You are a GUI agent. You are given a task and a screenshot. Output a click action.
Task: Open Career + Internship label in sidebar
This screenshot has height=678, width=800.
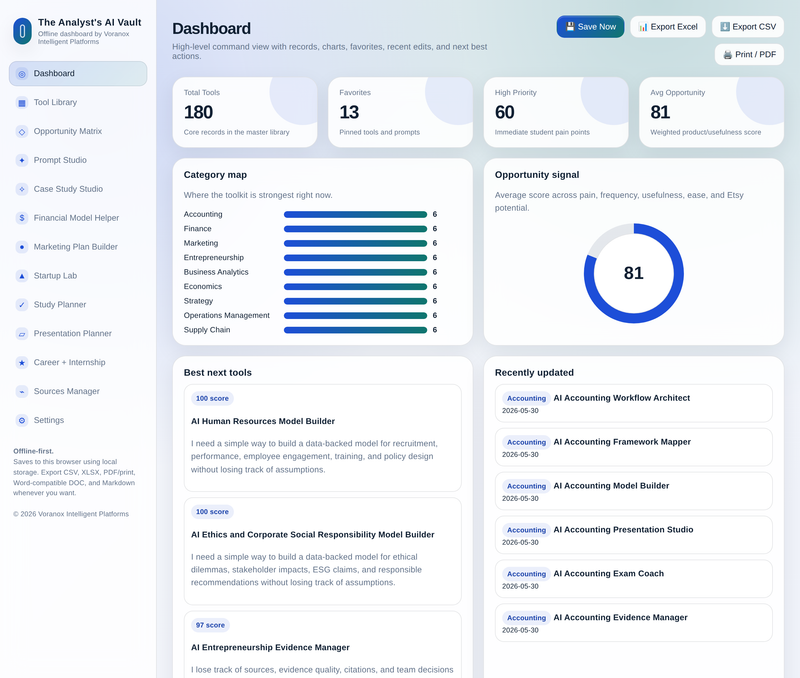[69, 363]
